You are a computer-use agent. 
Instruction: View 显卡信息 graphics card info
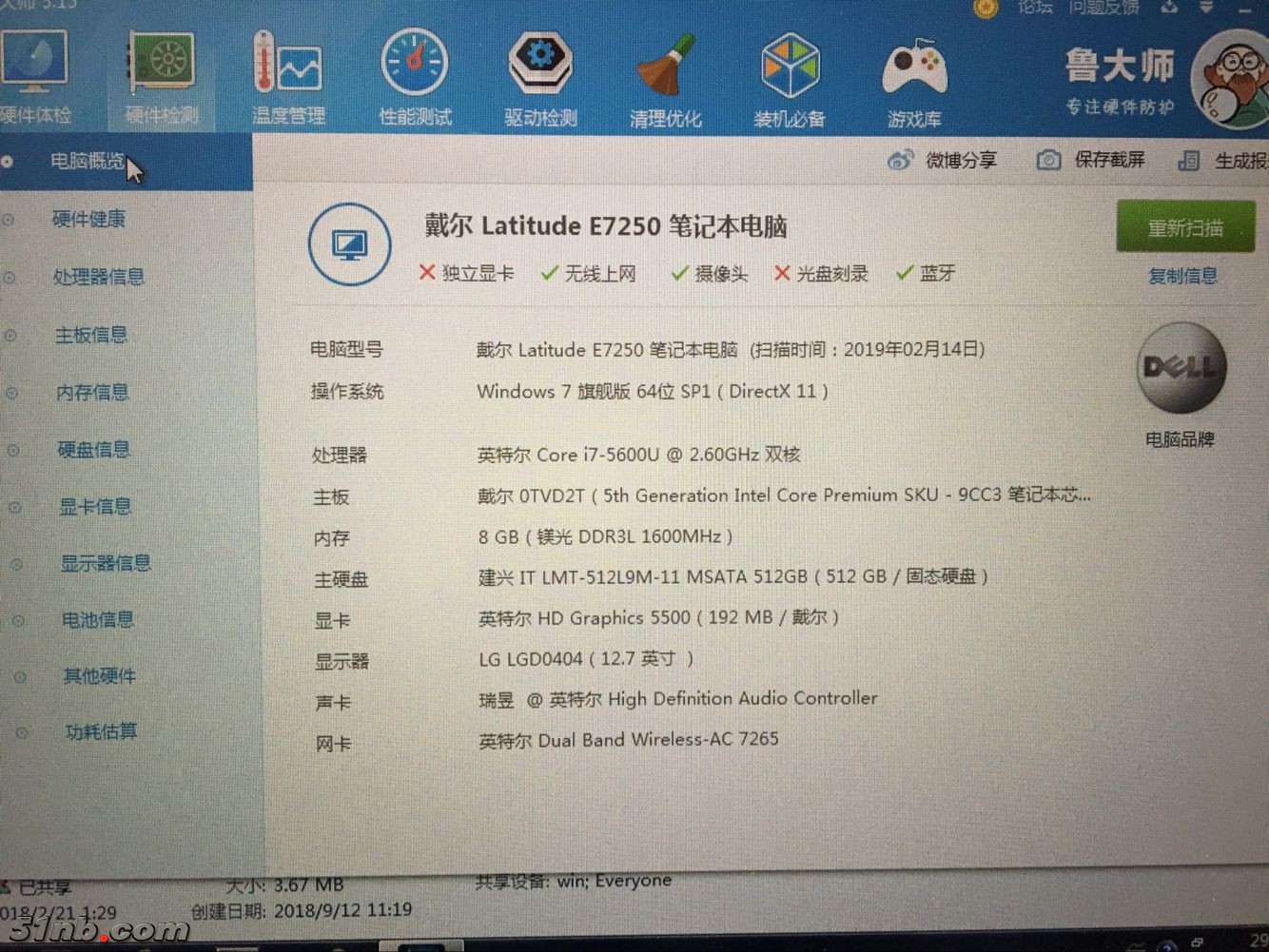point(95,507)
